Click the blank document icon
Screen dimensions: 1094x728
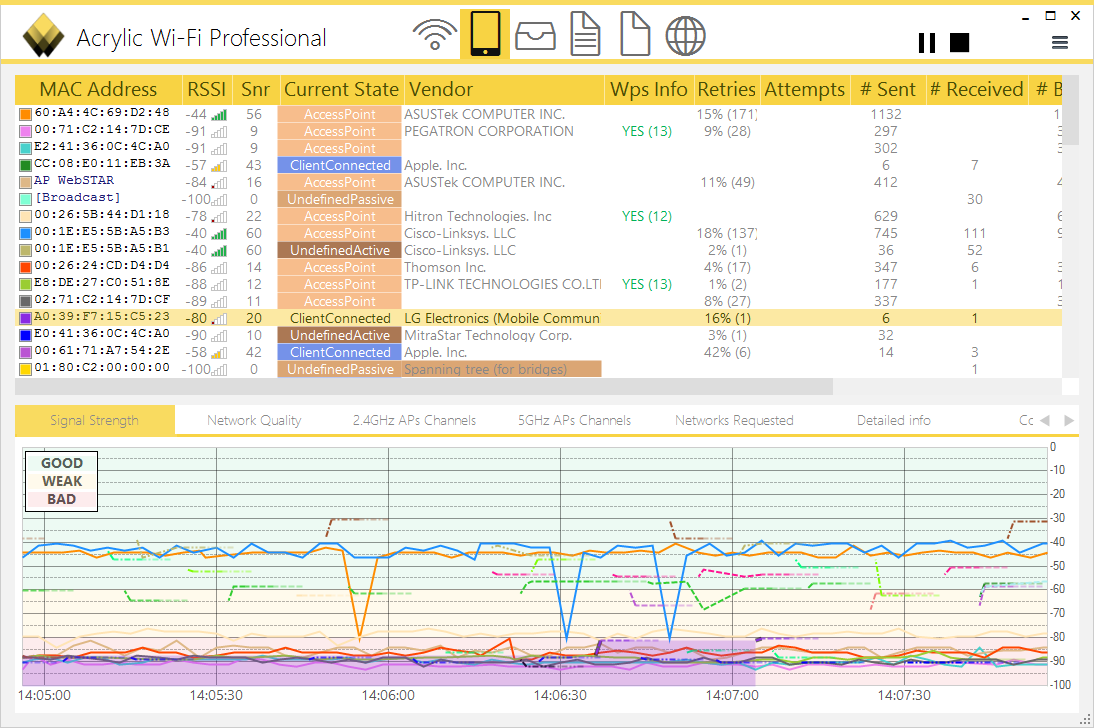(x=635, y=35)
